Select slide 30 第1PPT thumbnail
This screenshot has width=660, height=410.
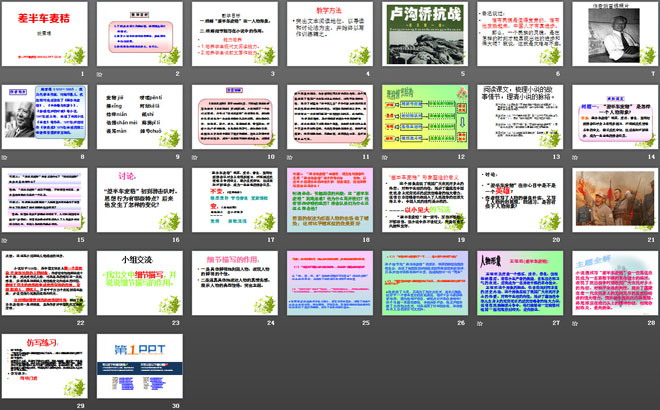click(x=140, y=366)
